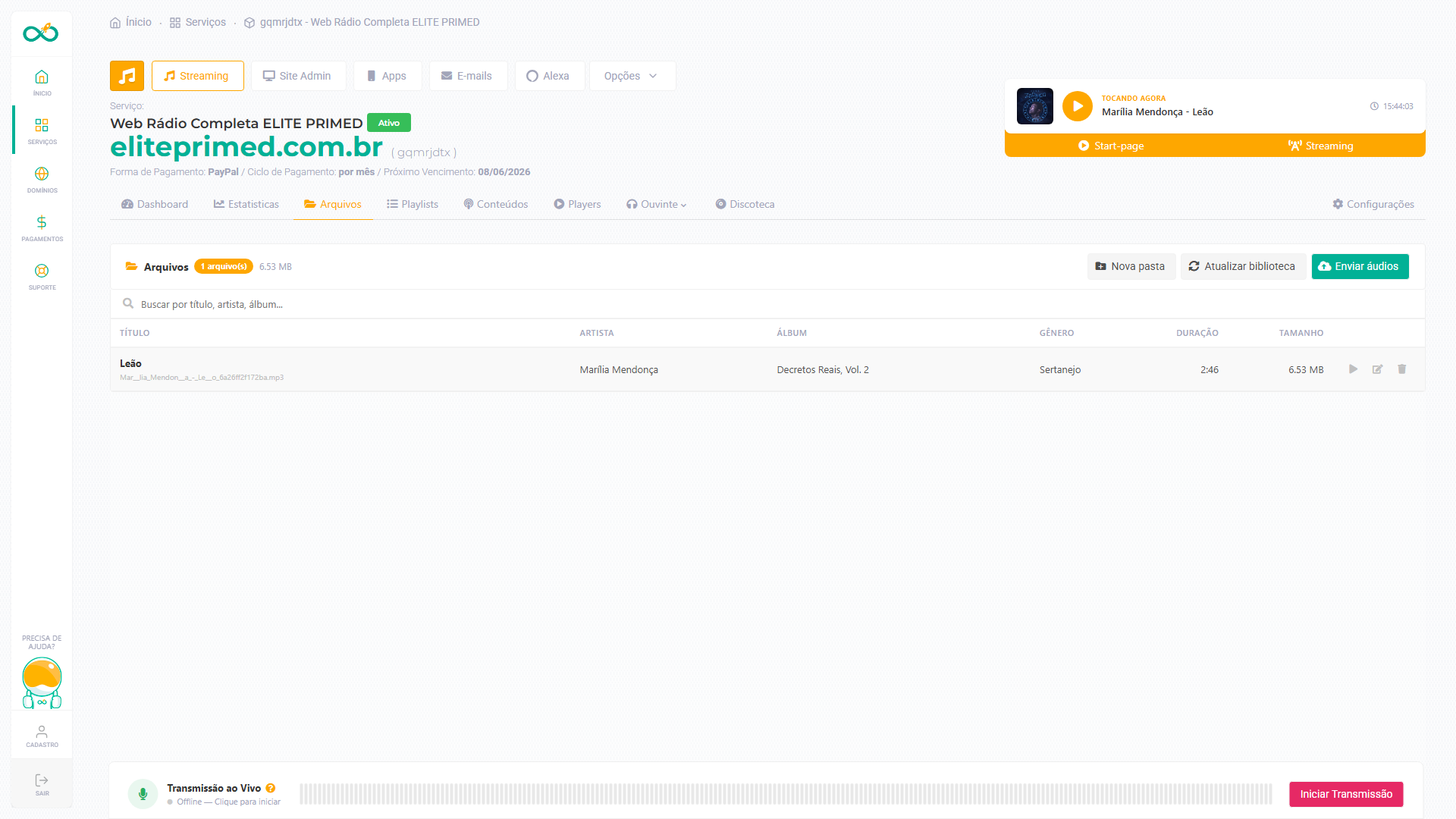Image resolution: width=1456 pixels, height=819 pixels.
Task: Switch to the Dashboard tab
Action: click(x=155, y=204)
